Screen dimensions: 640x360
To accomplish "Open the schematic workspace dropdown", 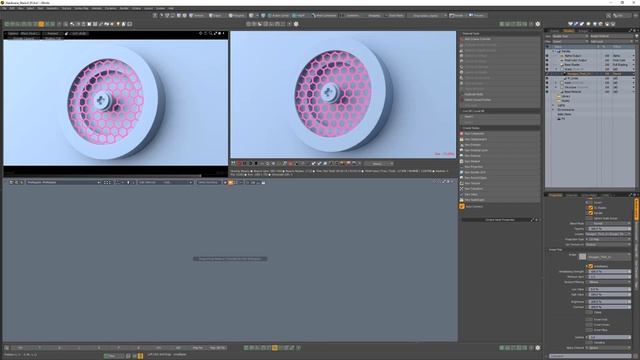I will [x=63, y=182].
